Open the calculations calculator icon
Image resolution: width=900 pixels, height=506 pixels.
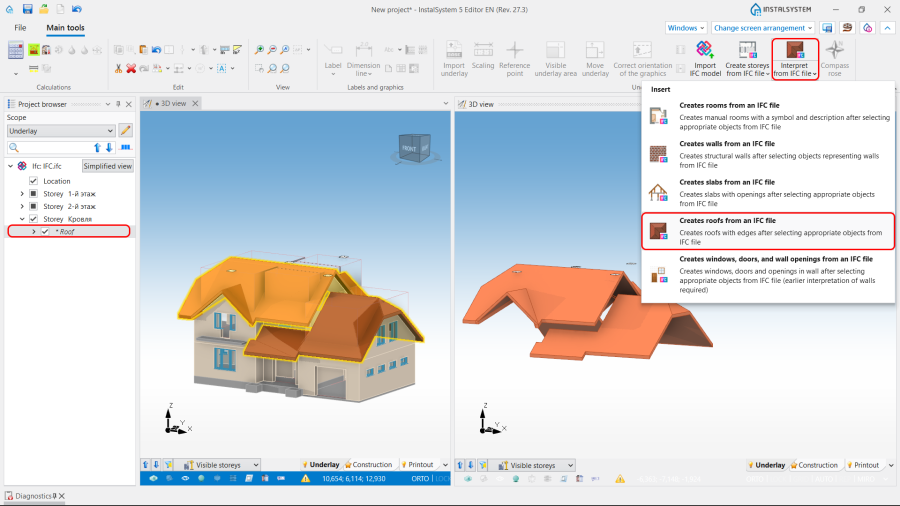15,50
